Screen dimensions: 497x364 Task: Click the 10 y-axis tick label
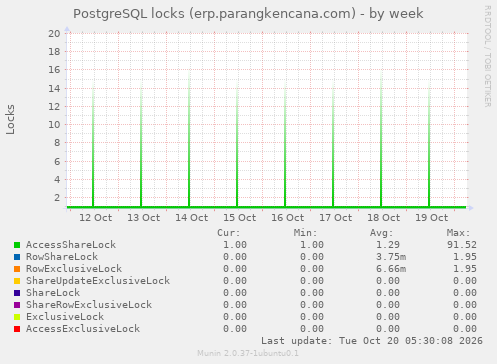(x=54, y=125)
